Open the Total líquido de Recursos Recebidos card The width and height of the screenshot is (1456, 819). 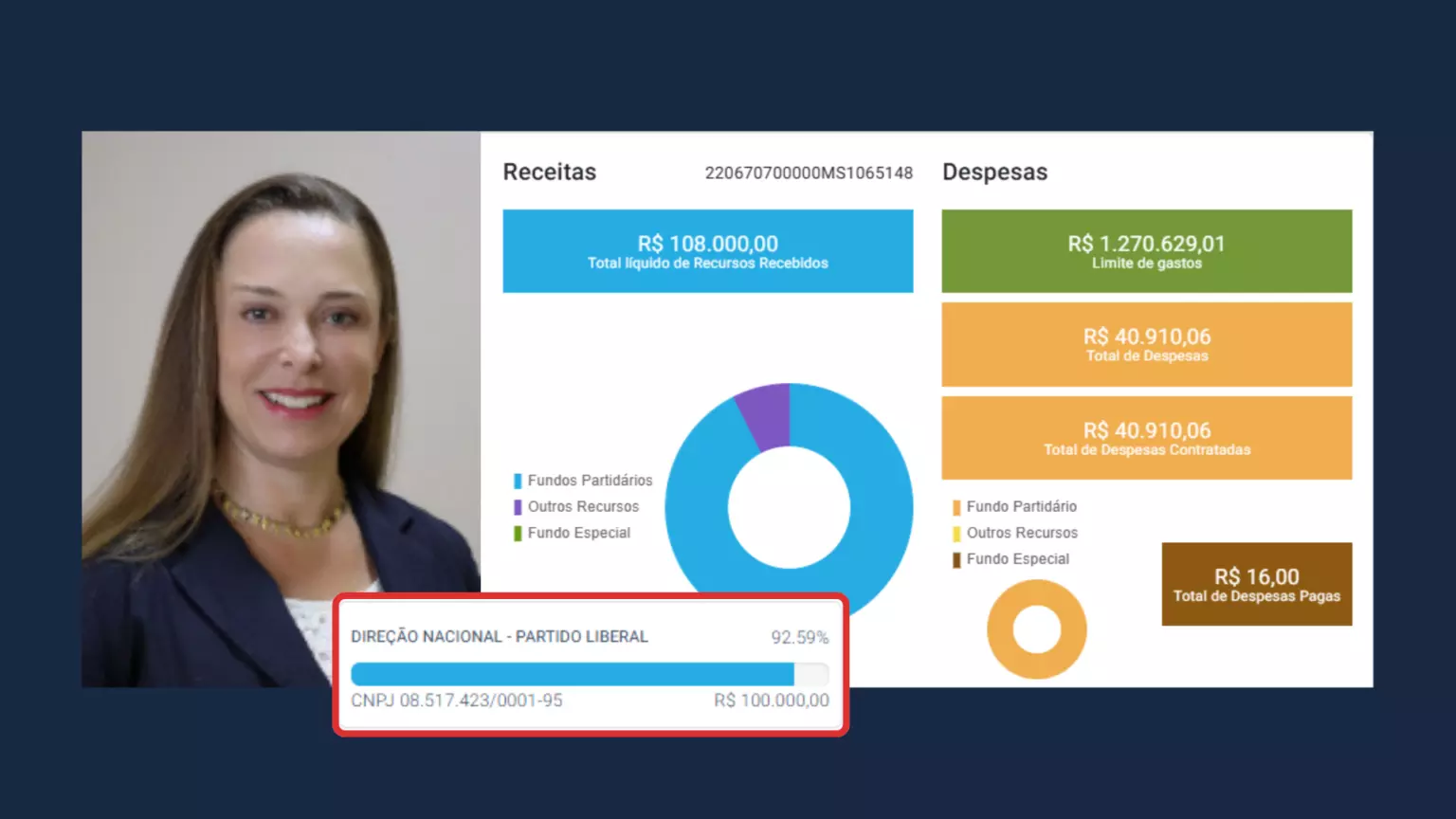[707, 251]
